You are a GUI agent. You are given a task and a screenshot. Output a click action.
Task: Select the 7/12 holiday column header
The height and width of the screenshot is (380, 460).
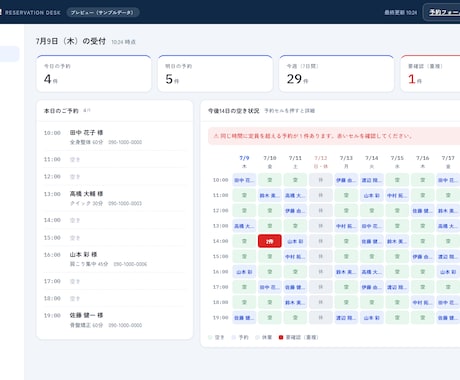pos(321,162)
